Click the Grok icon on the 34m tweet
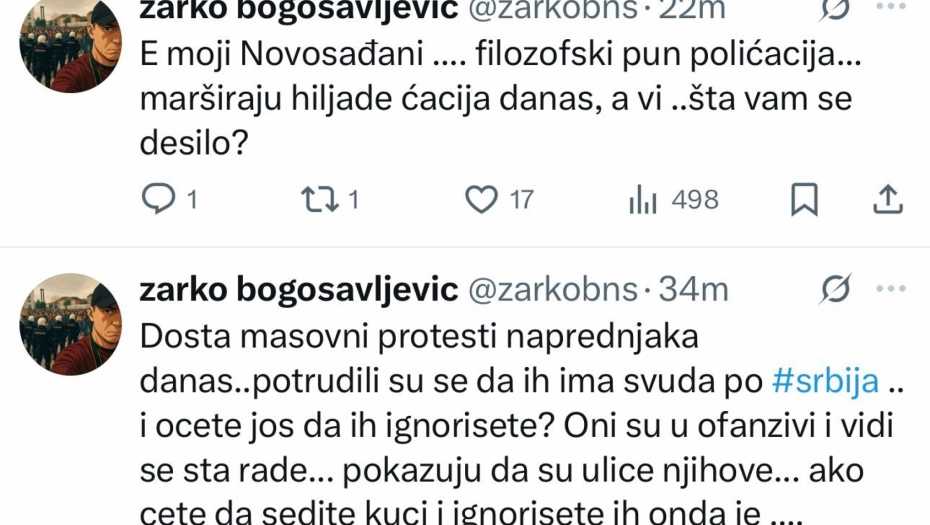930x525 pixels. (834, 290)
